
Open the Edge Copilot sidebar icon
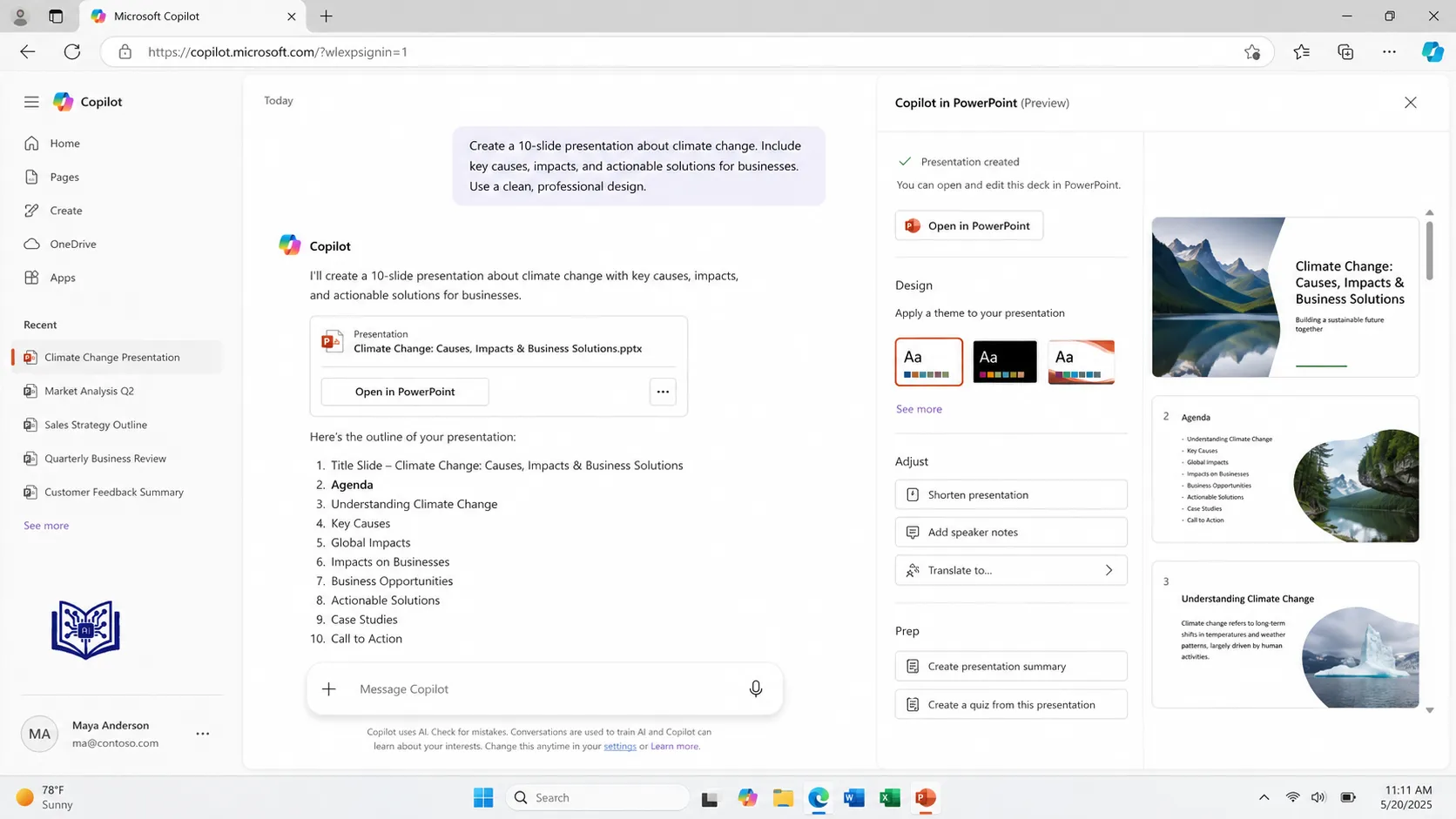pos(1432,51)
